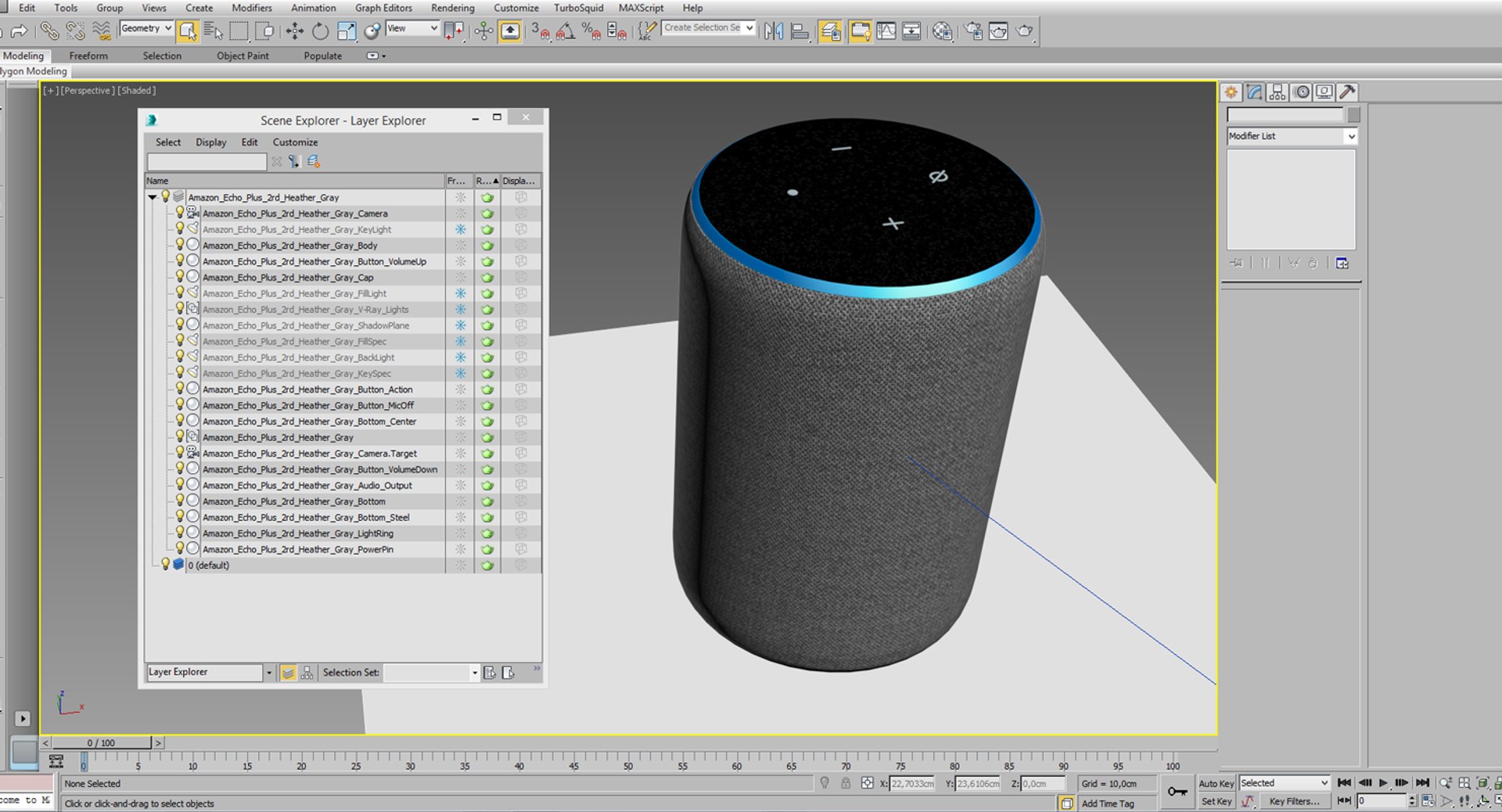Click the Select Object tool
Screen dimensions: 1502x812
coord(187,31)
